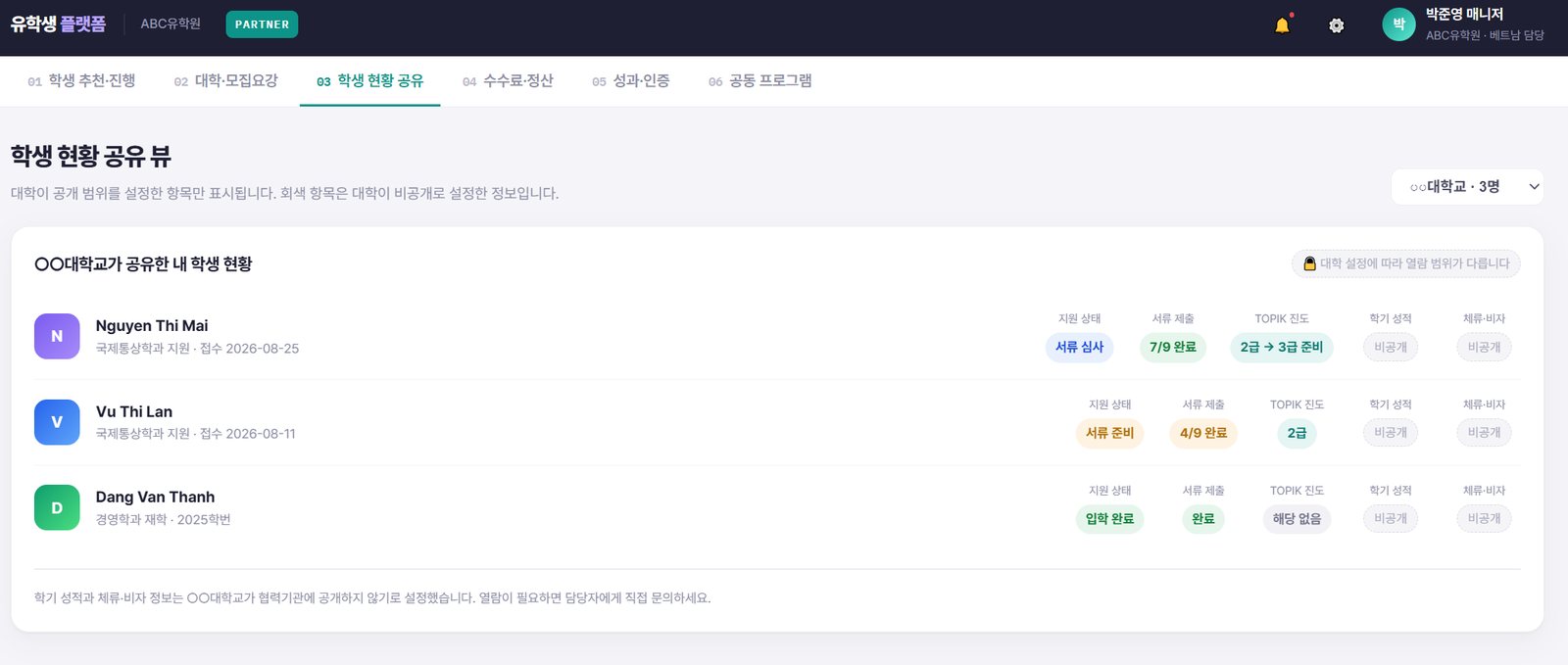Click the lock icon in visibility notice
The image size is (1568, 665).
click(x=1309, y=263)
